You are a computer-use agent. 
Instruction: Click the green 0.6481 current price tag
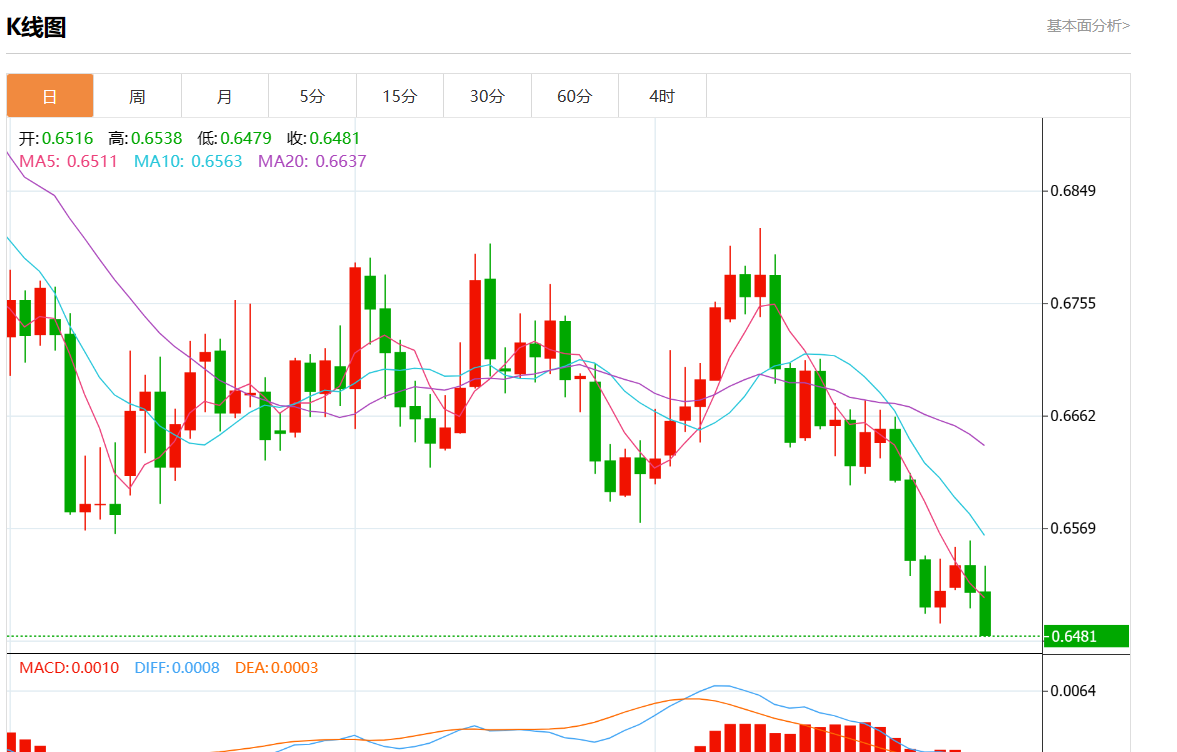[x=1086, y=636]
